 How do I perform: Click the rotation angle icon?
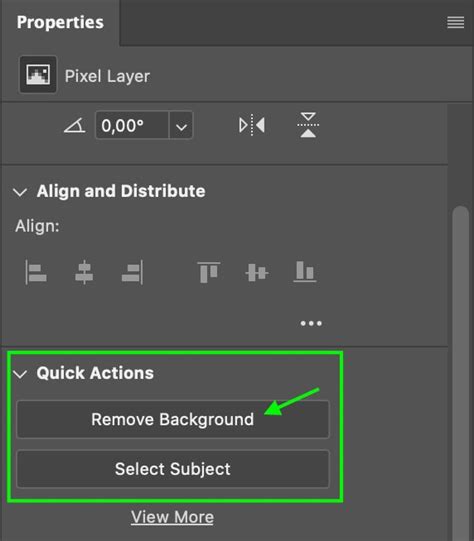[75, 125]
